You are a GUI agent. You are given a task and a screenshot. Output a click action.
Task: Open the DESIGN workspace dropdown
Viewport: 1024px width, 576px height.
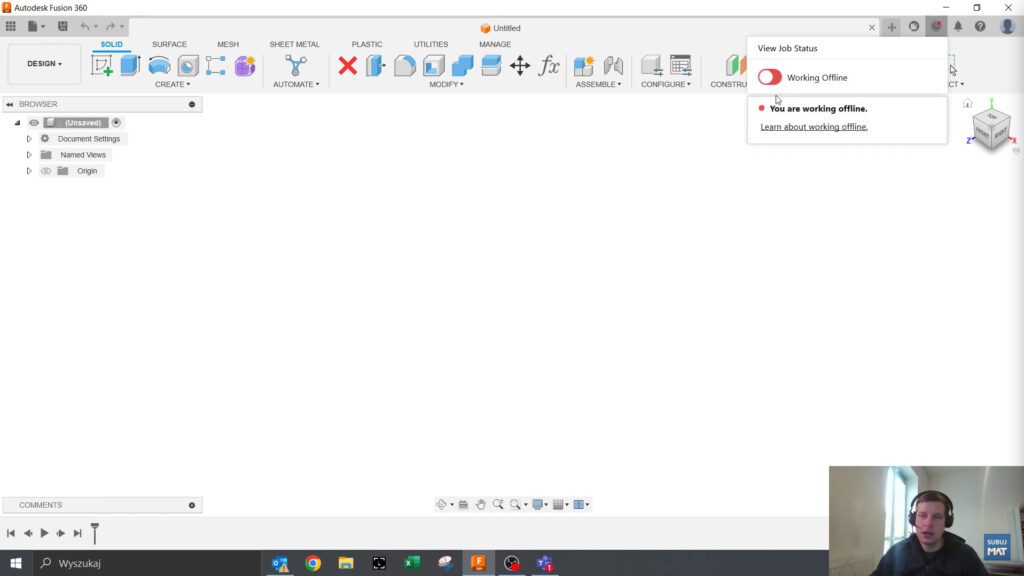[x=44, y=64]
